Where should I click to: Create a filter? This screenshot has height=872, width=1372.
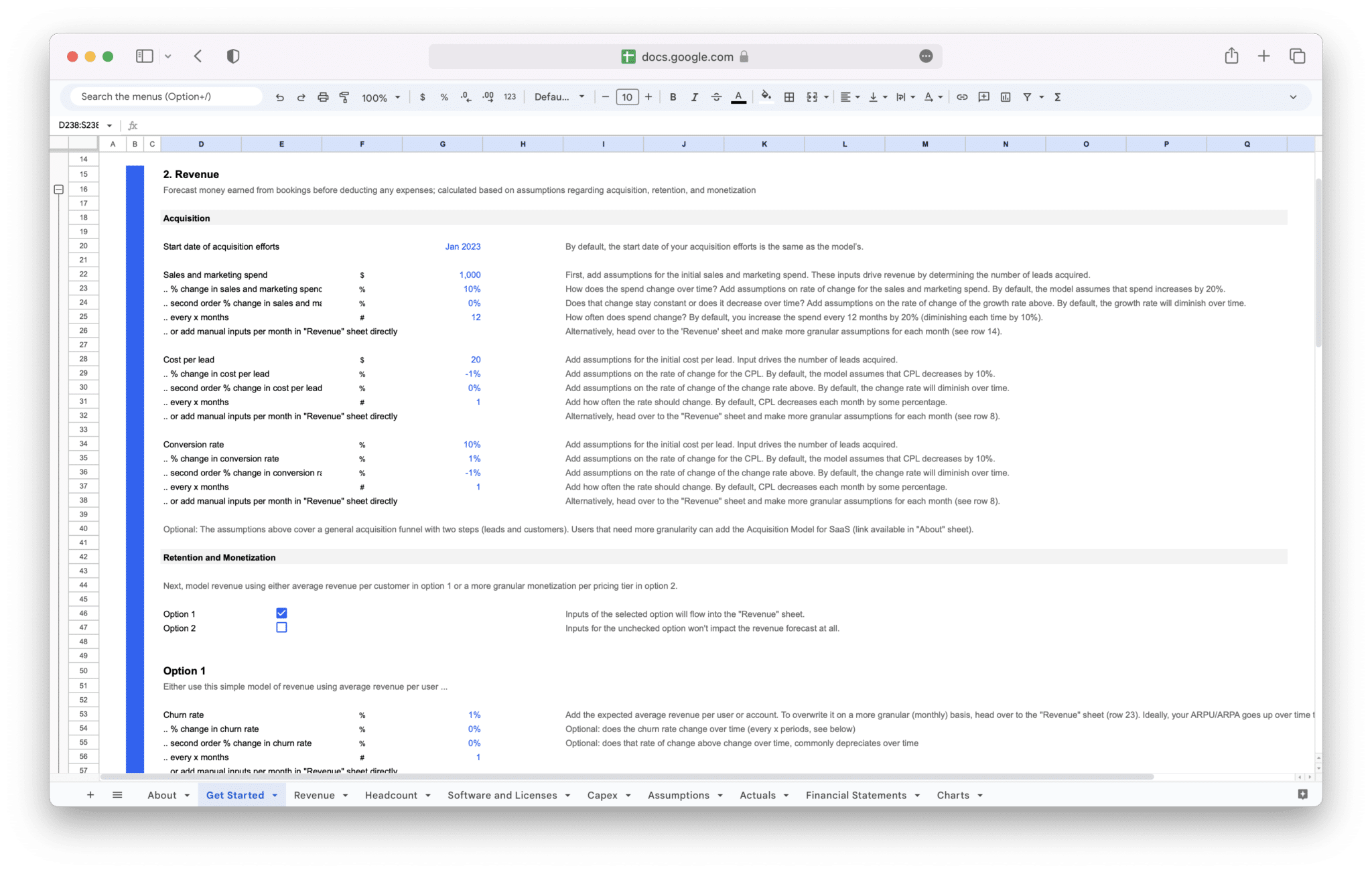[1028, 96]
